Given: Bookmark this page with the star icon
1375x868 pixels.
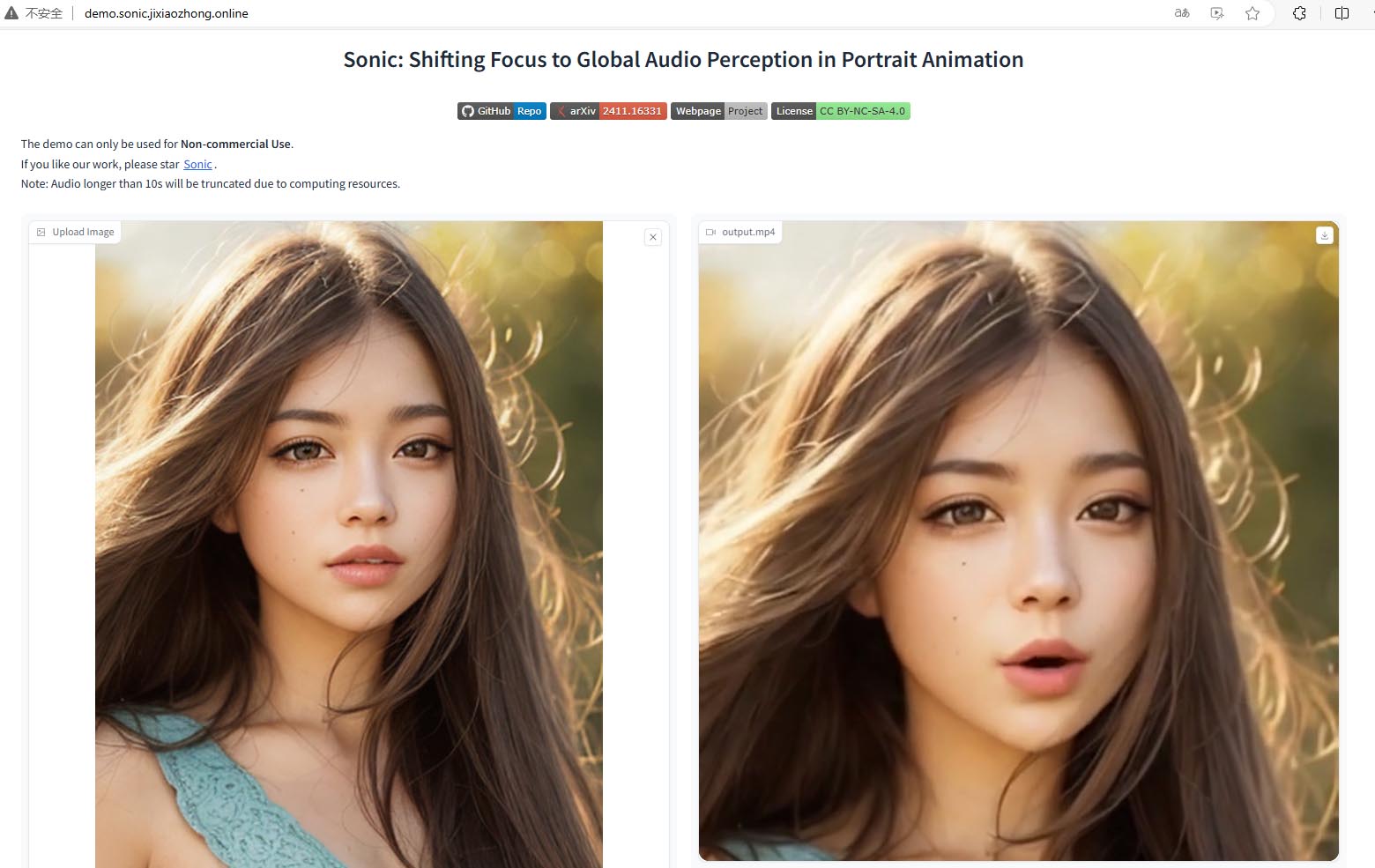Looking at the screenshot, I should click(x=1252, y=13).
